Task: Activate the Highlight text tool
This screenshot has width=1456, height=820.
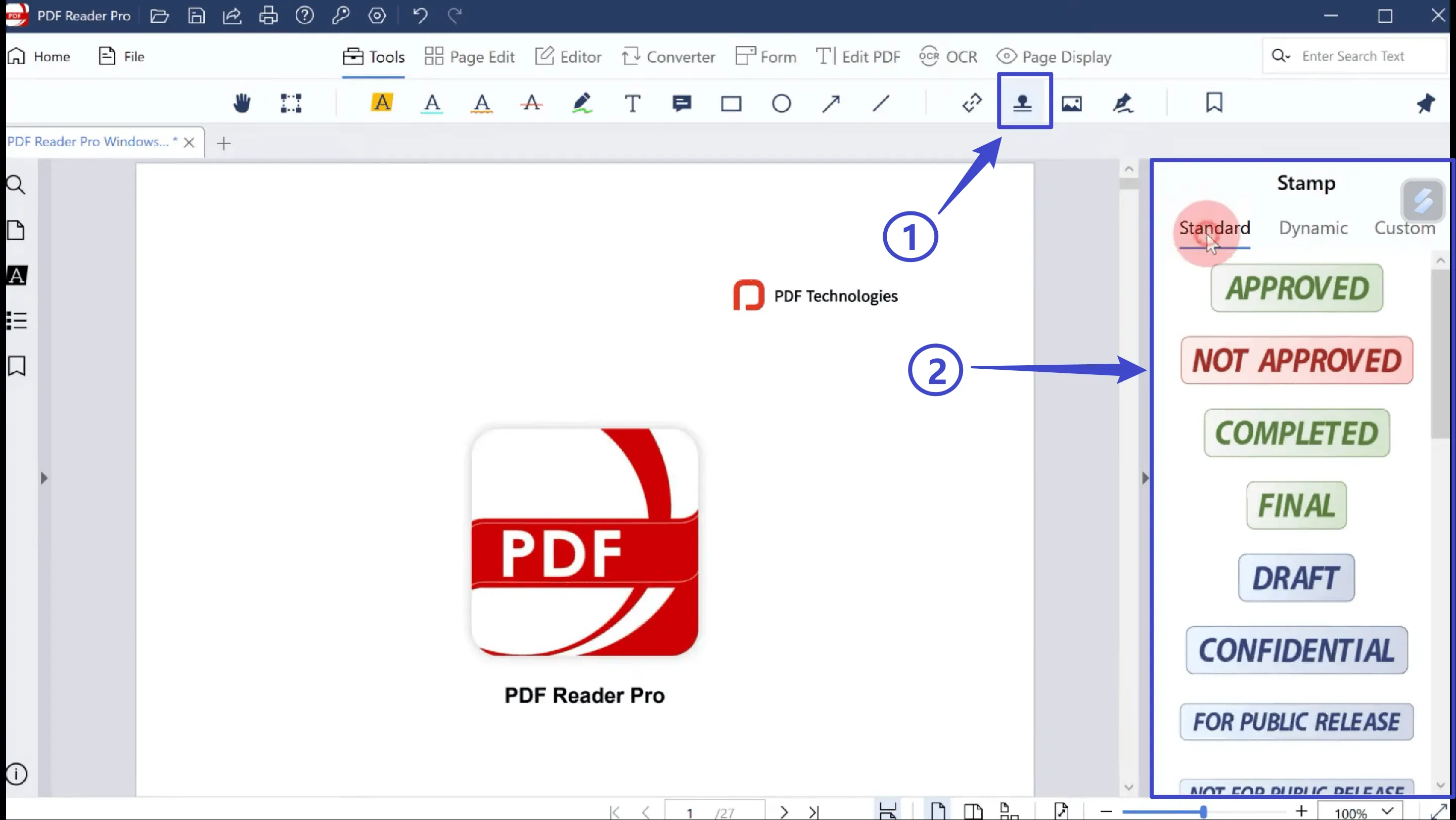Action: tap(382, 104)
